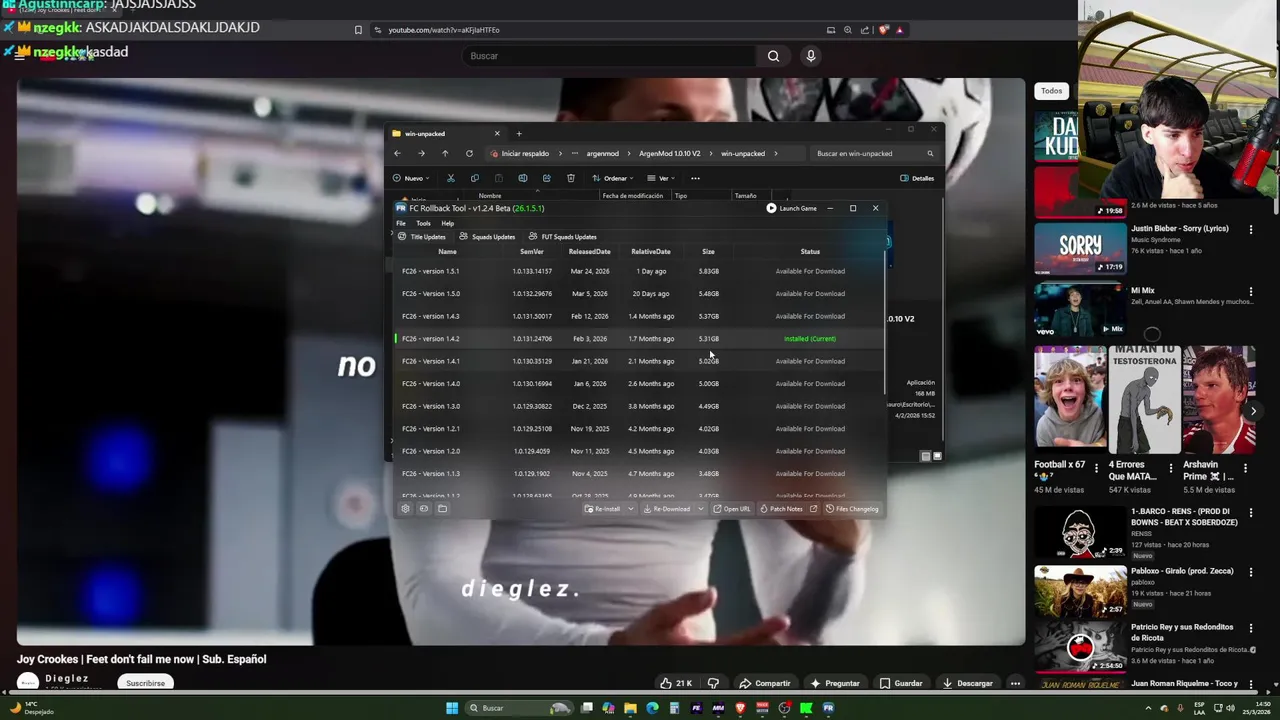This screenshot has height=720, width=1280.
Task: Click up-directory arrow in File Explorer
Action: (445, 154)
